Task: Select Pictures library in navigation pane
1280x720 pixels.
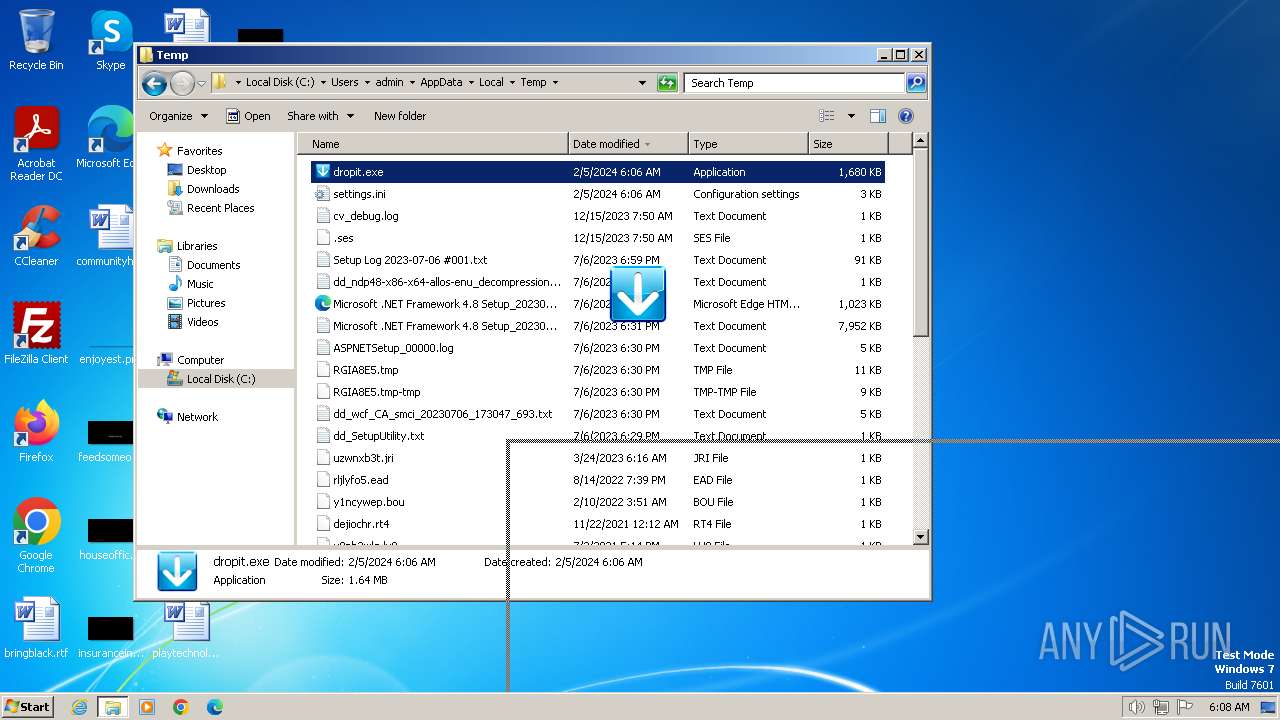Action: [x=205, y=303]
